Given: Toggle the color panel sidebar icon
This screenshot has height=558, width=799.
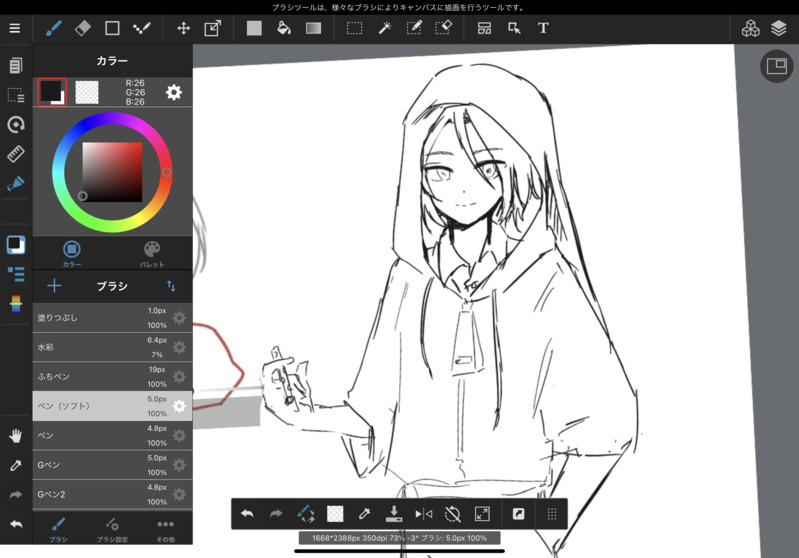Looking at the screenshot, I should click(x=16, y=245).
